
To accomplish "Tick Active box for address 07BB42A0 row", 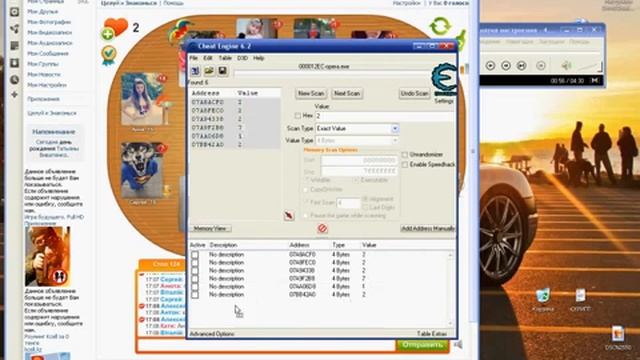I will click(195, 294).
